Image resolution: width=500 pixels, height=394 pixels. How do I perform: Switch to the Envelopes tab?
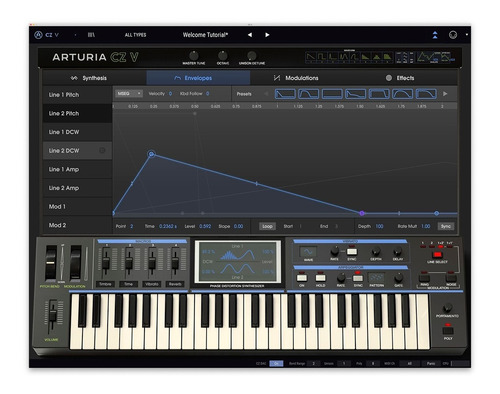click(x=198, y=78)
